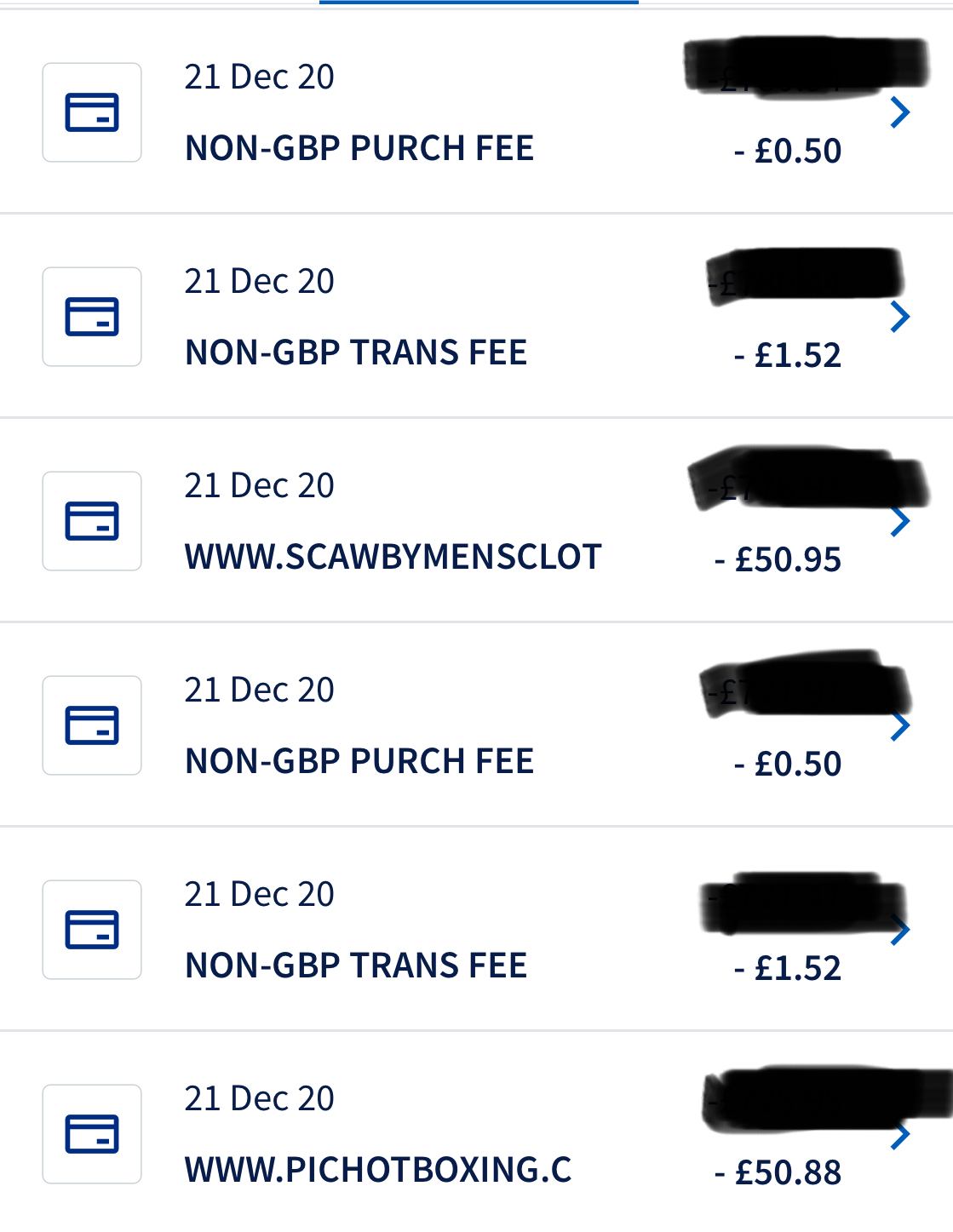953x1232 pixels.
Task: Tap card icon of first NON-GBP TRANS FEE
Action: coord(92,317)
